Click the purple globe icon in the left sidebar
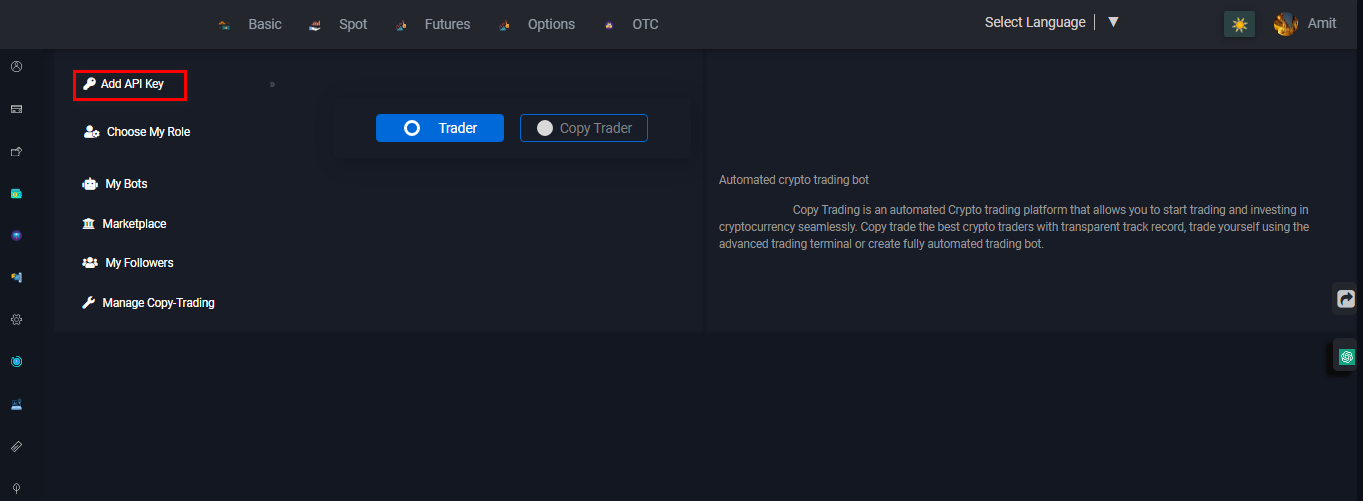This screenshot has height=501, width=1363. [16, 236]
